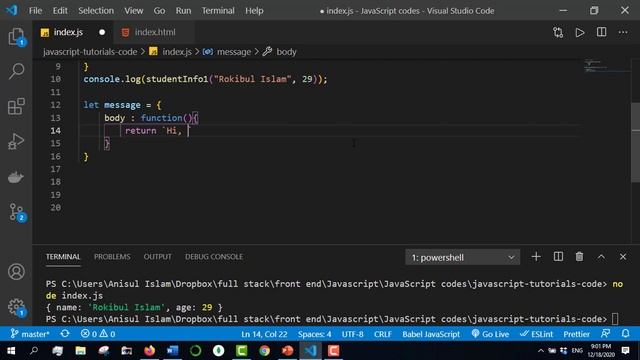Split the editor right
The height and width of the screenshot is (360, 640).
pos(601,32)
